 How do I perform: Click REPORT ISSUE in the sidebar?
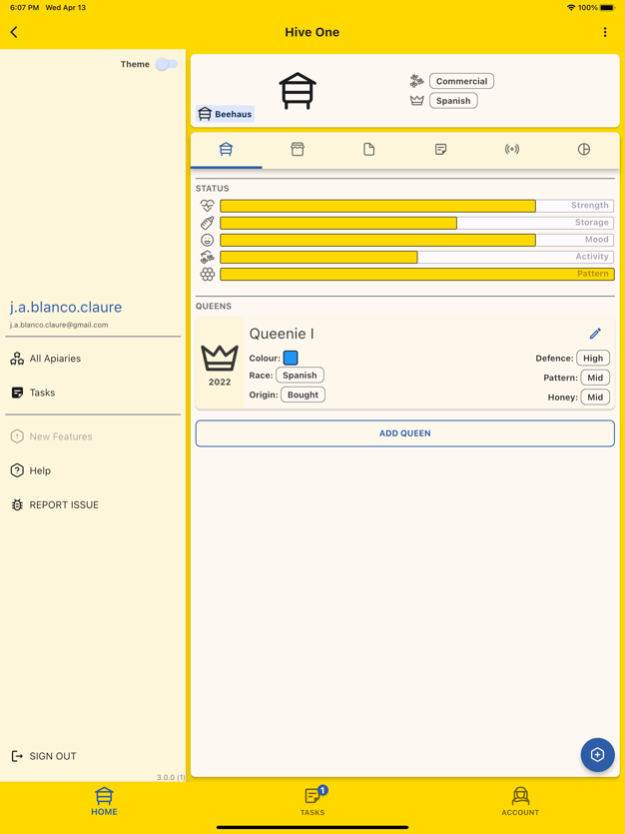point(93,505)
